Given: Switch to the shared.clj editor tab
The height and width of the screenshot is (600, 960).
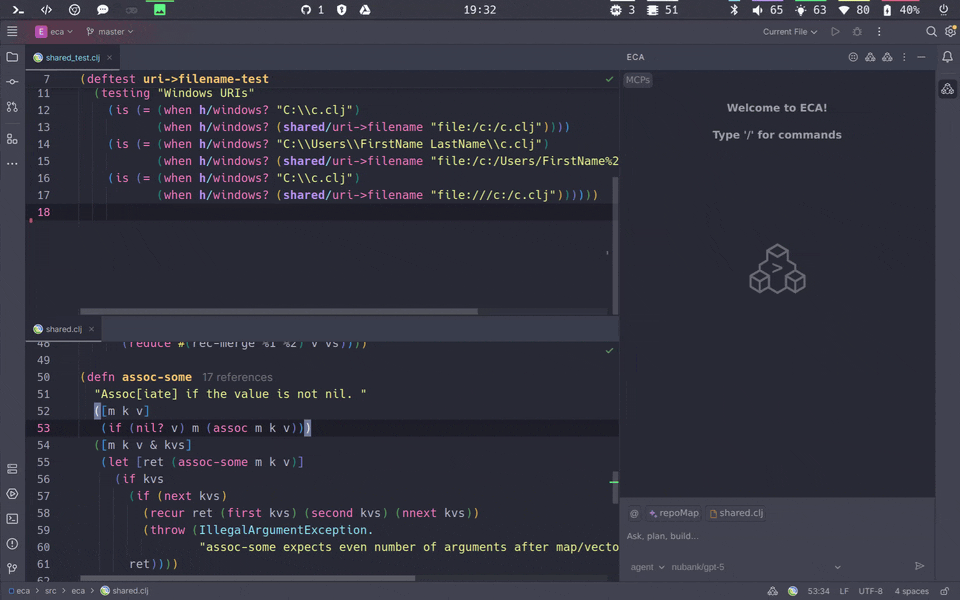Looking at the screenshot, I should coord(62,328).
